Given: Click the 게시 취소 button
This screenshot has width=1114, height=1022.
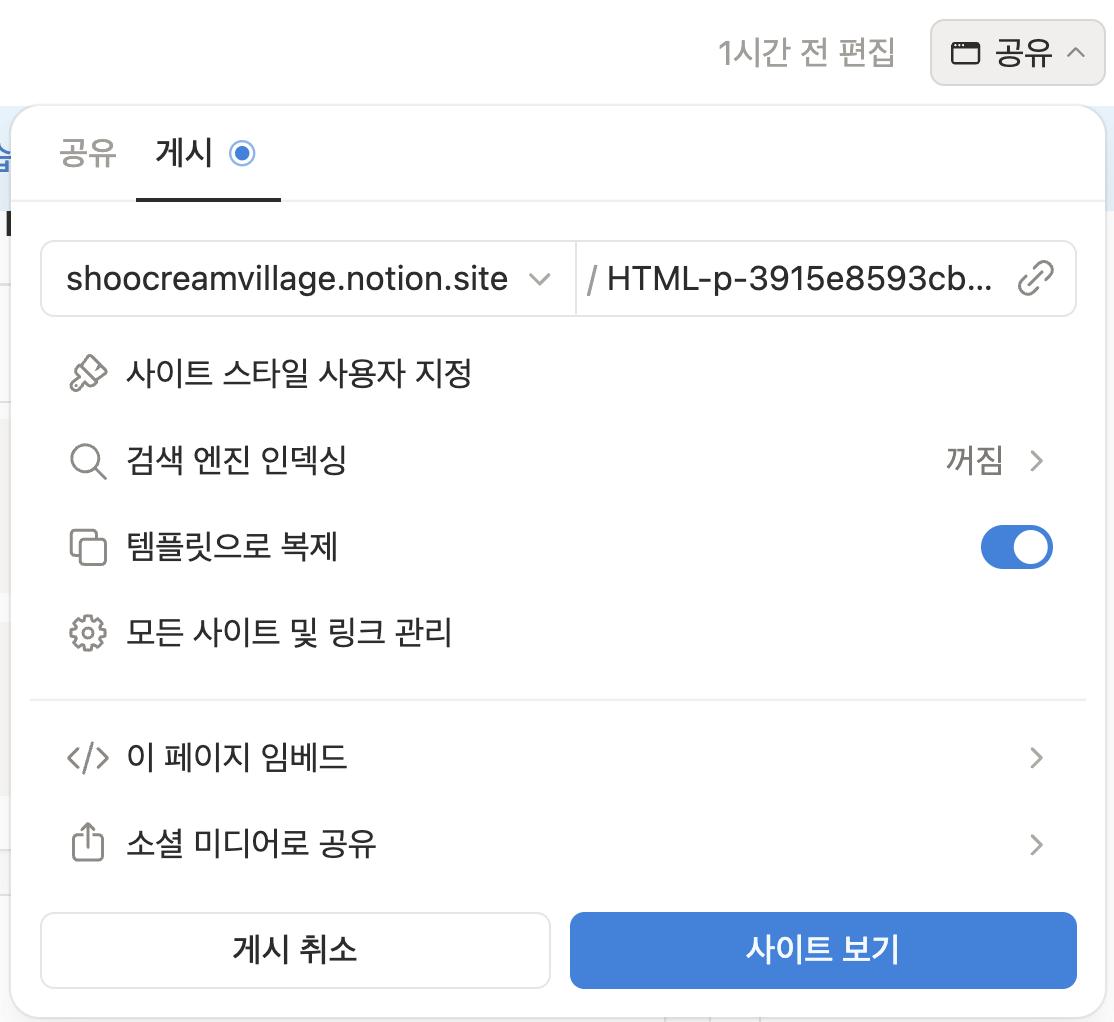Looking at the screenshot, I should (x=296, y=950).
